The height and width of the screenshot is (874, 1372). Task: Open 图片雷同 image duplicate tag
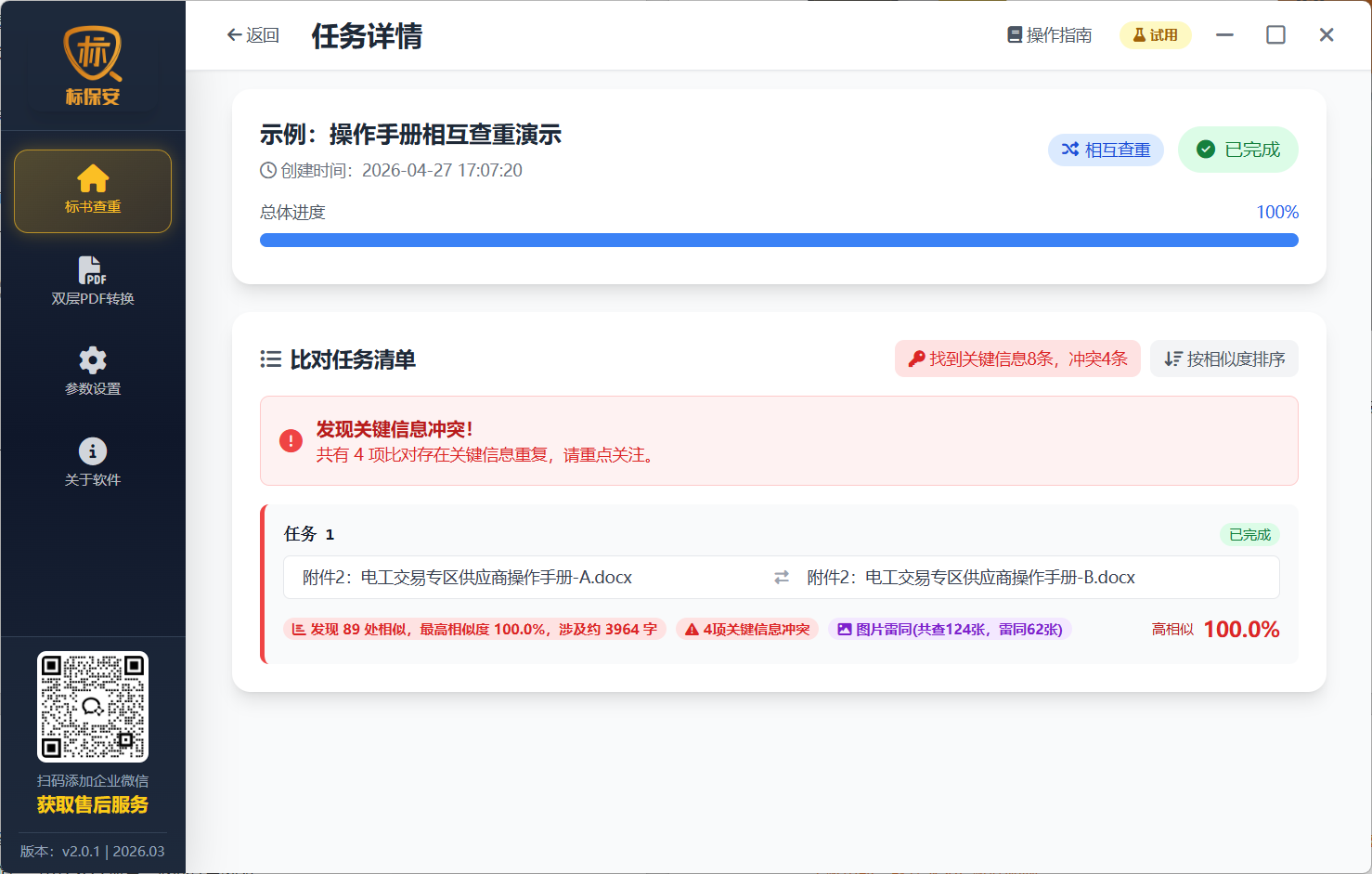[x=950, y=630]
